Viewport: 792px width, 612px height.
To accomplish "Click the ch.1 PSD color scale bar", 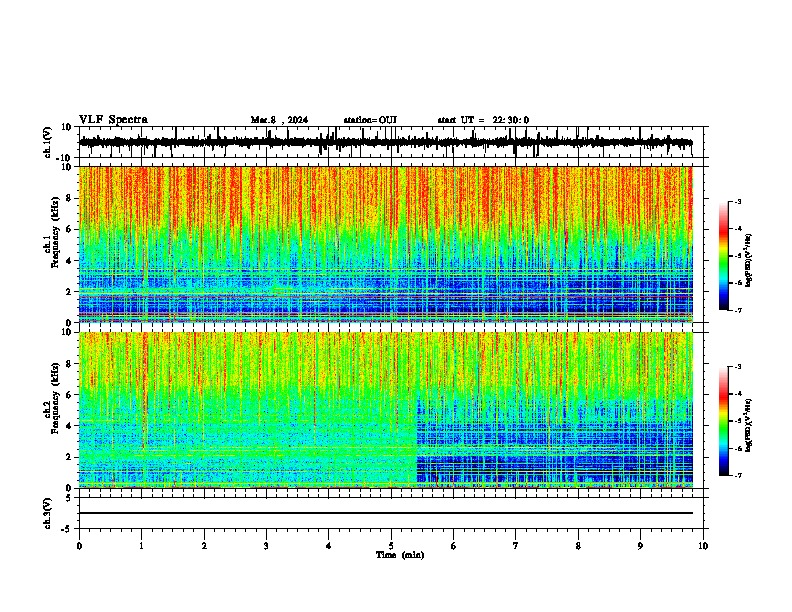I will pos(724,256).
